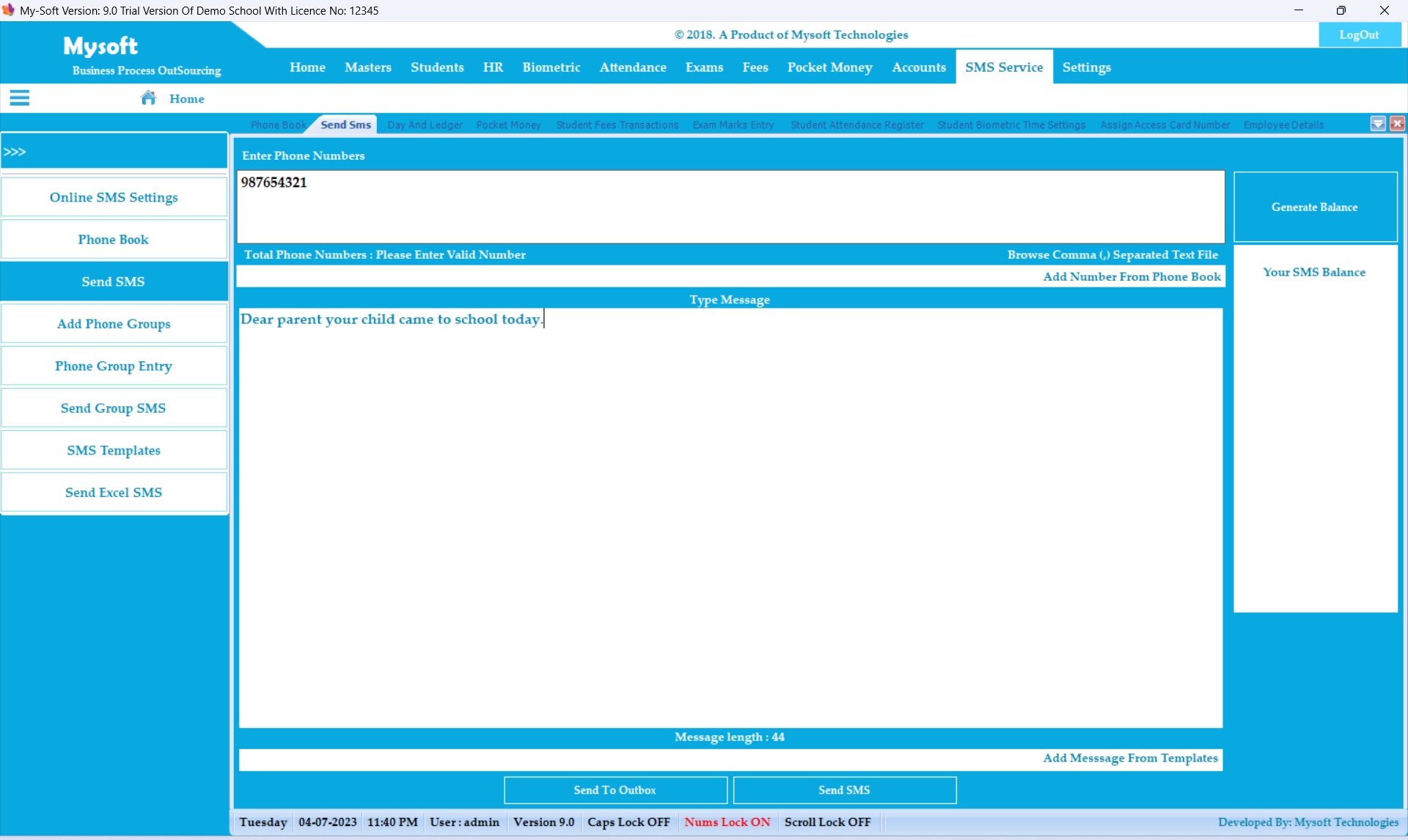The height and width of the screenshot is (840, 1408).
Task: Open the Pocket Money menu
Action: click(x=829, y=67)
